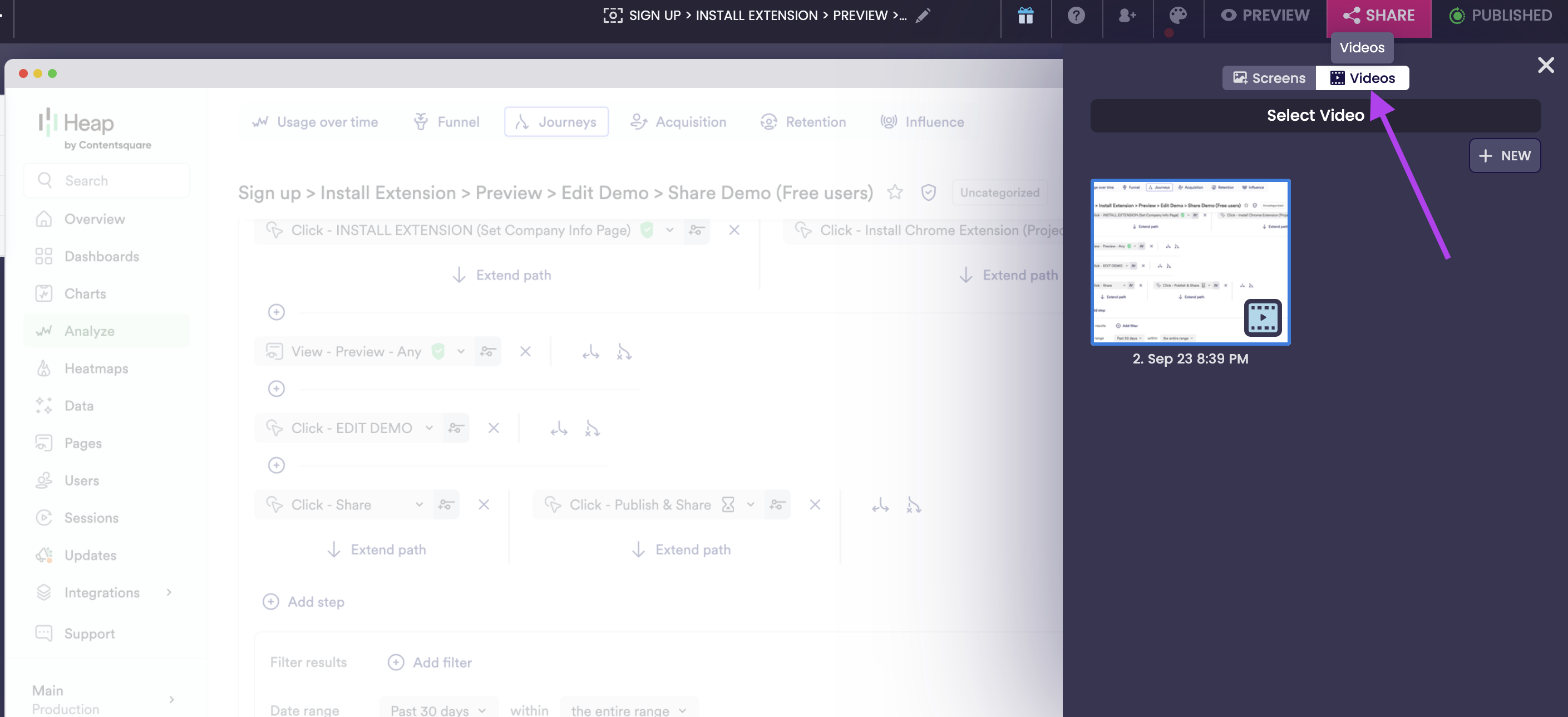1568x717 pixels.
Task: Remove the Click - Share step
Action: tap(484, 504)
